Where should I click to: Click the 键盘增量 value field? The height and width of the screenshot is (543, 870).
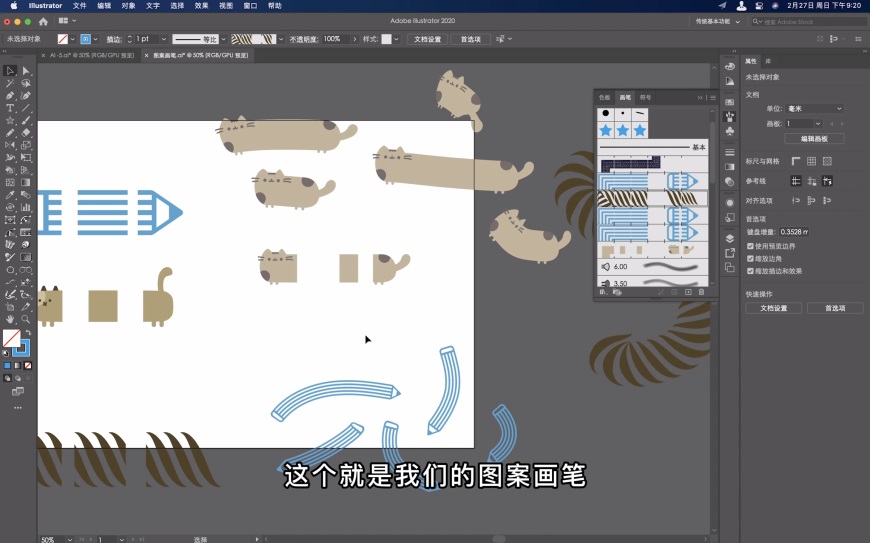click(x=794, y=232)
